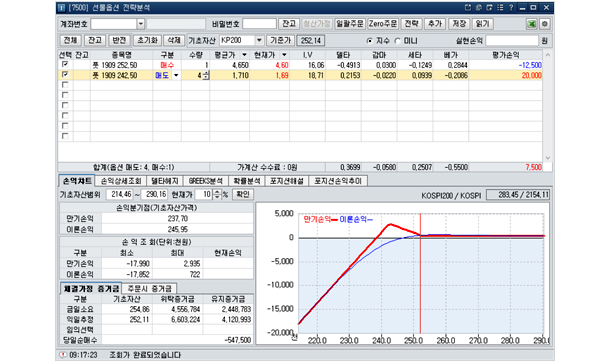The width and height of the screenshot is (610, 361).
Task: Click the 252.14 base price button
Action: [310, 40]
